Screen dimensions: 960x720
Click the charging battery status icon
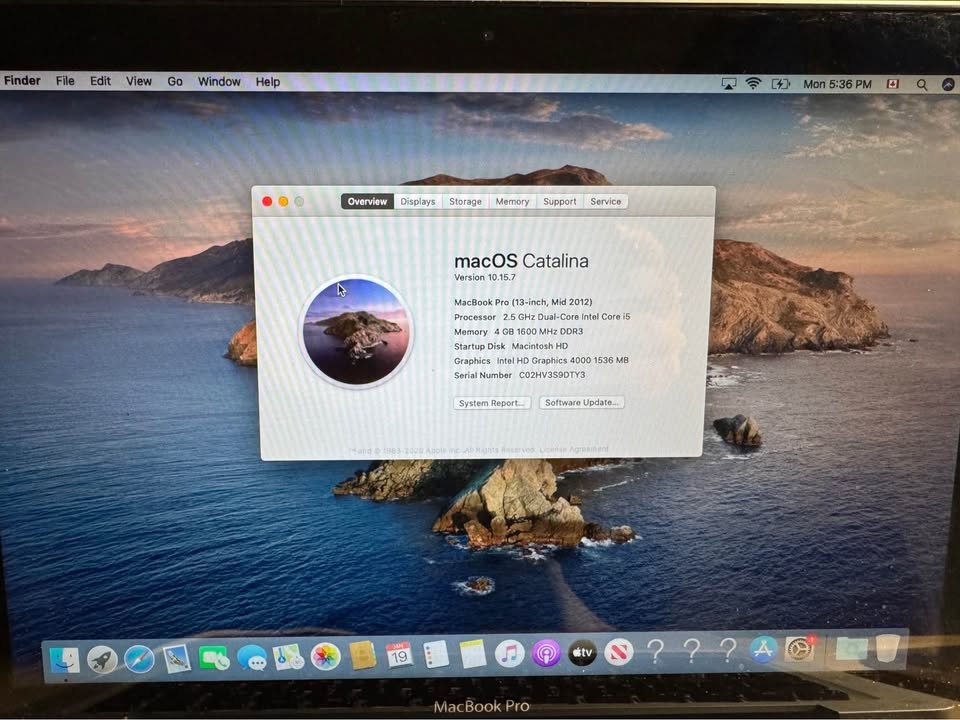click(x=781, y=84)
